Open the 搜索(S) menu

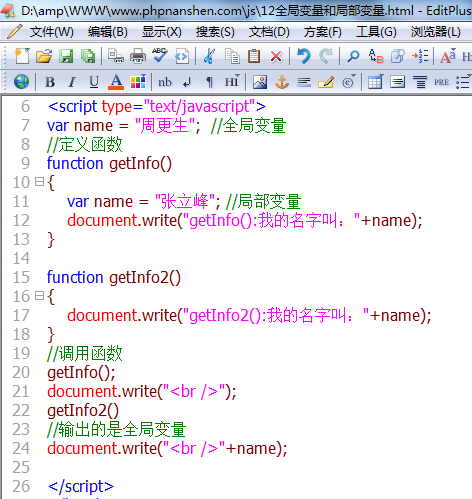click(215, 32)
